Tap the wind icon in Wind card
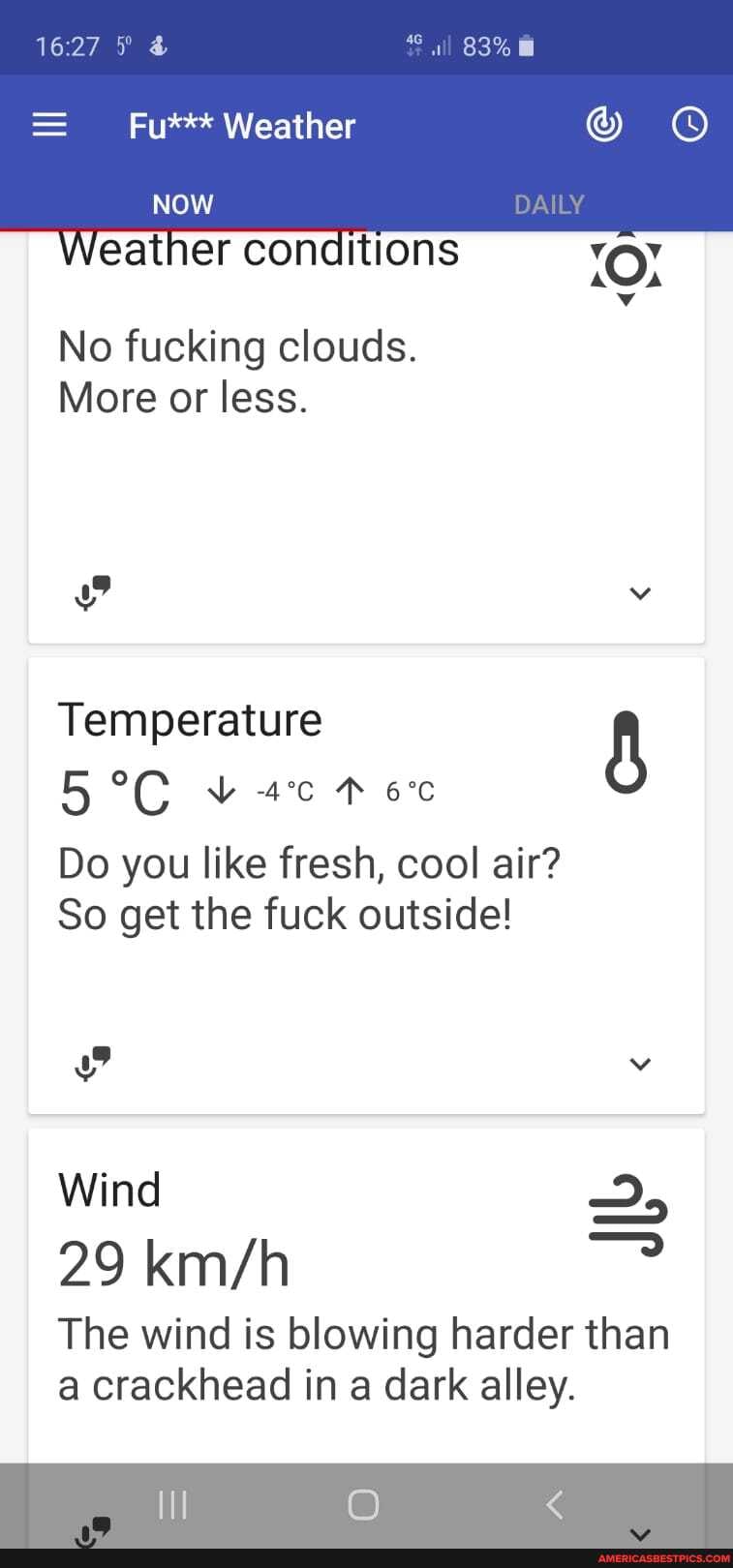Screen dimensions: 733x1568 [x=627, y=1215]
